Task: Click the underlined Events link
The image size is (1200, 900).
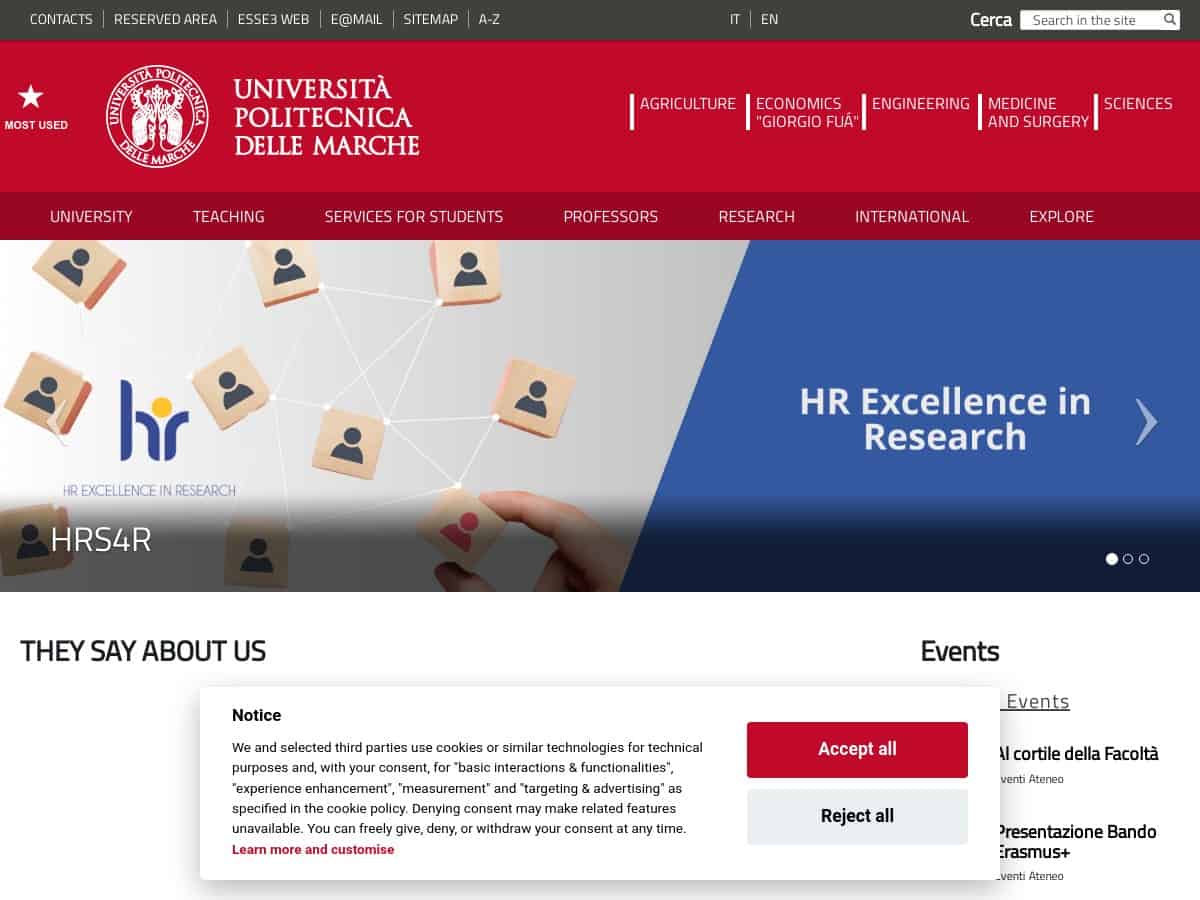Action: (1038, 702)
